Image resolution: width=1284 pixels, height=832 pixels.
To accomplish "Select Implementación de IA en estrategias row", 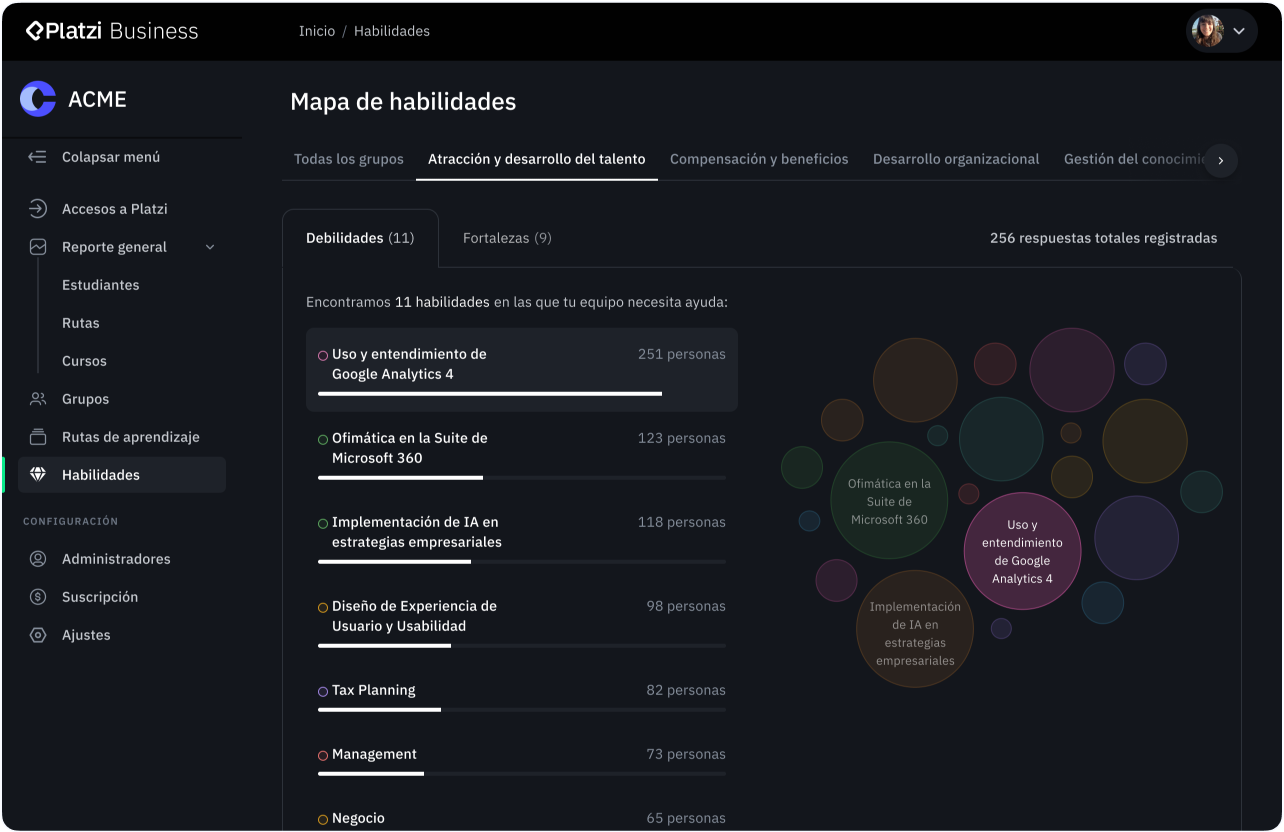I will point(522,538).
